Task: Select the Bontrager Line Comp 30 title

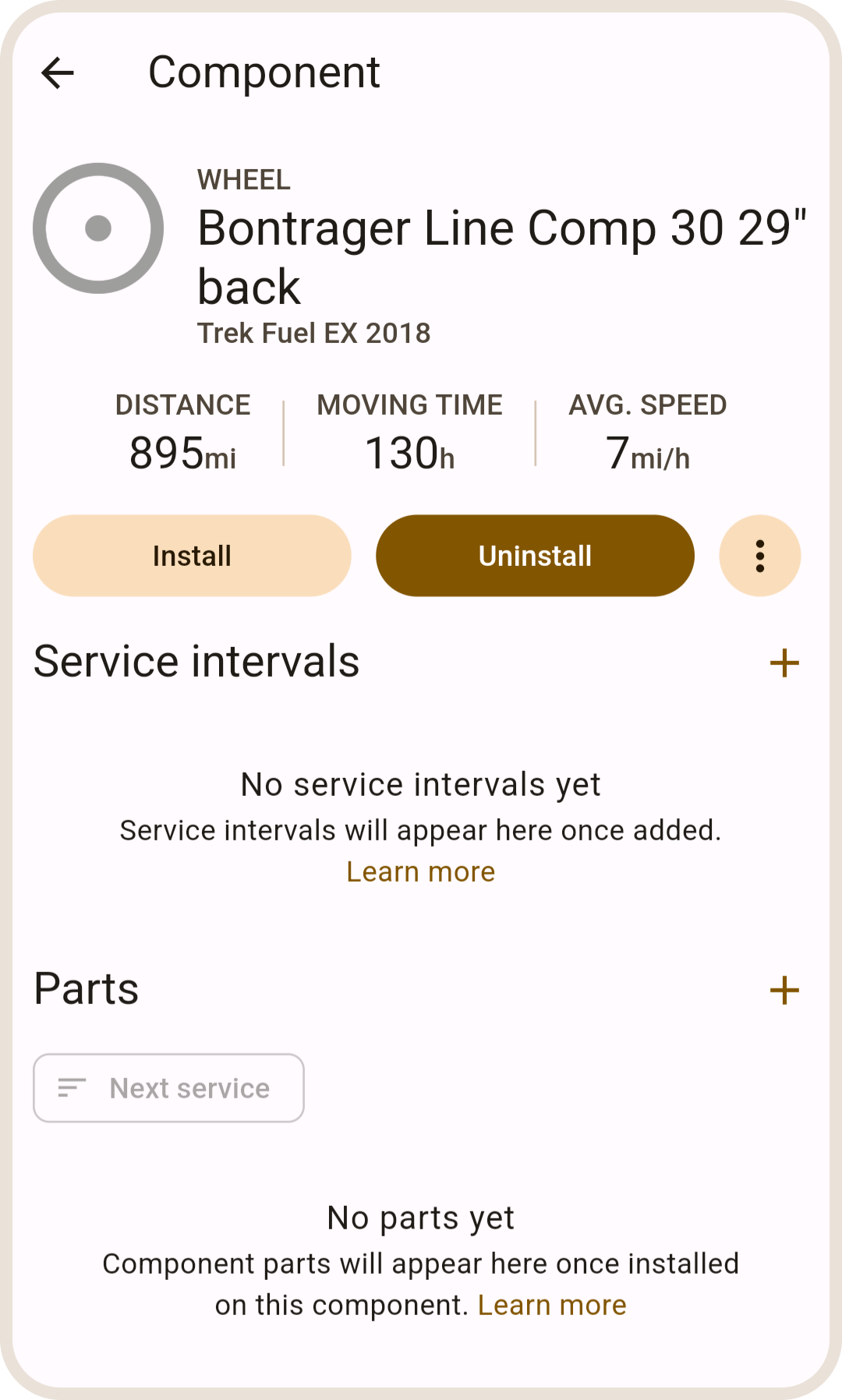Action: pyautogui.click(x=501, y=257)
